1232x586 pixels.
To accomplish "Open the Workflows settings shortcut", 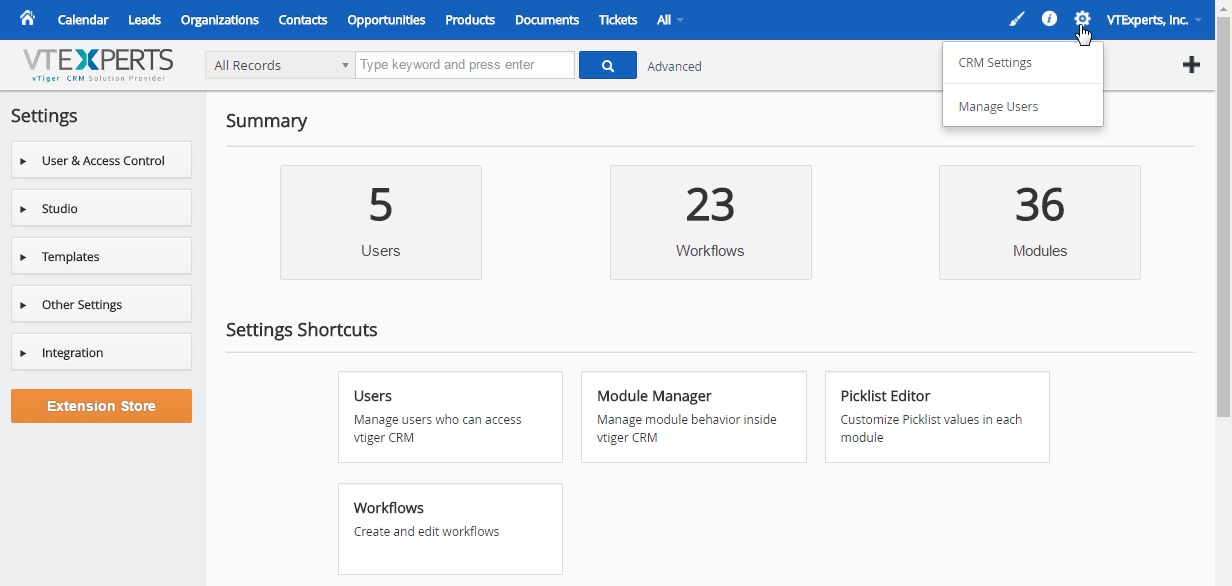I will [451, 529].
